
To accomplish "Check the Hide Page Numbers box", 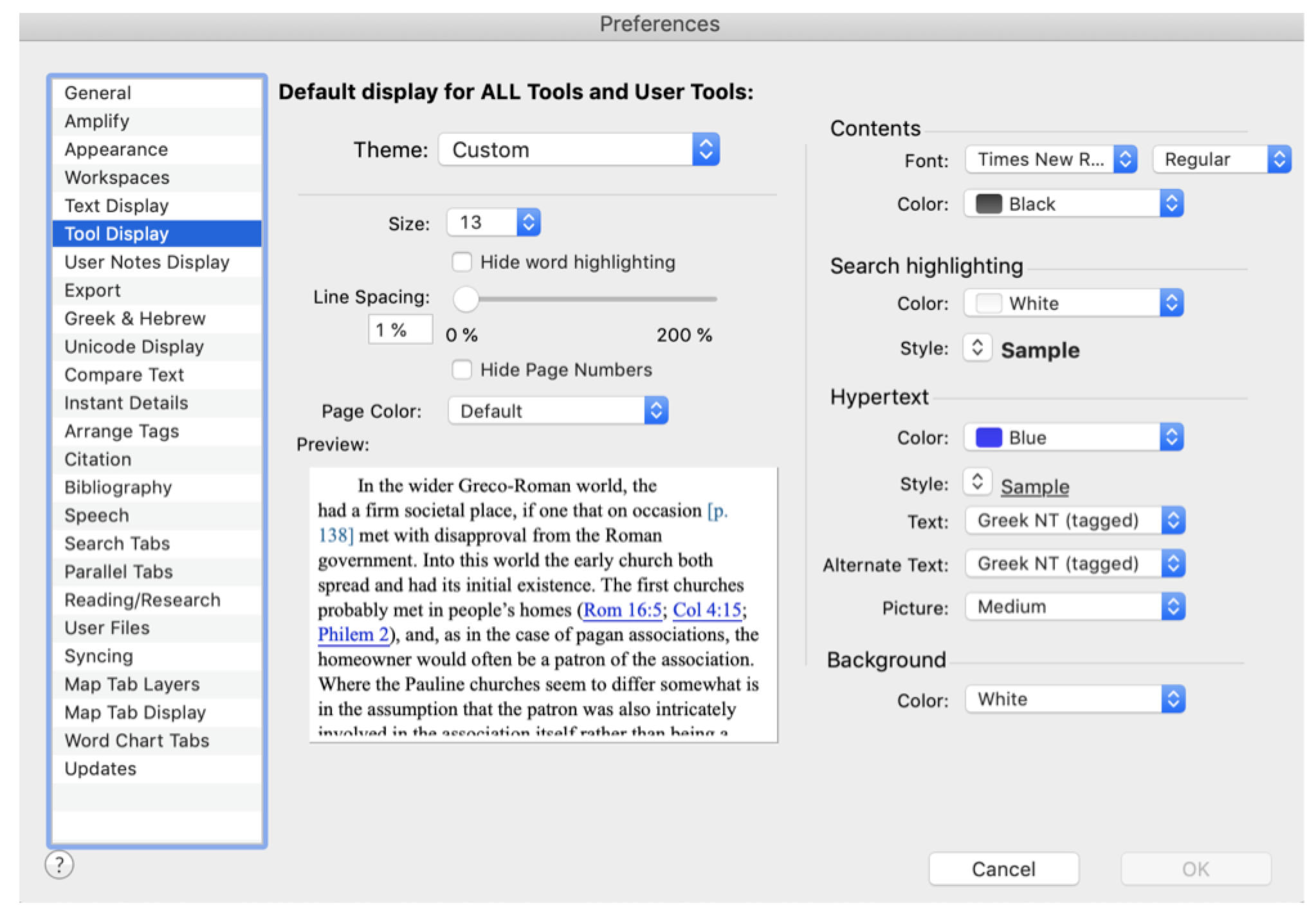I will pos(462,370).
